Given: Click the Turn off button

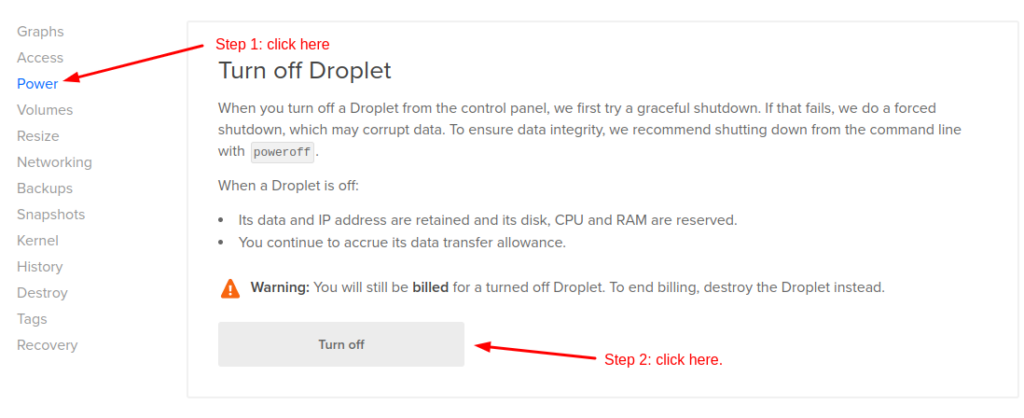Looking at the screenshot, I should (x=341, y=344).
